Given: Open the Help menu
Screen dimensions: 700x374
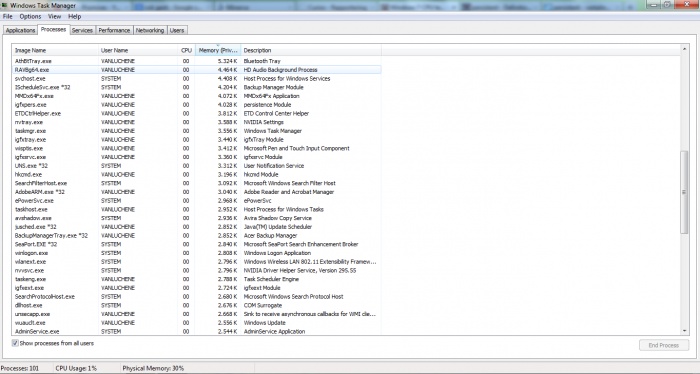Looking at the screenshot, I should [x=75, y=17].
